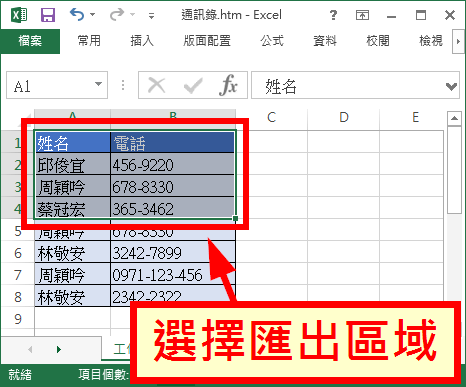Screen dimensions: 466x387
Task: Open the 公式 ribbon tab
Action: [272, 41]
